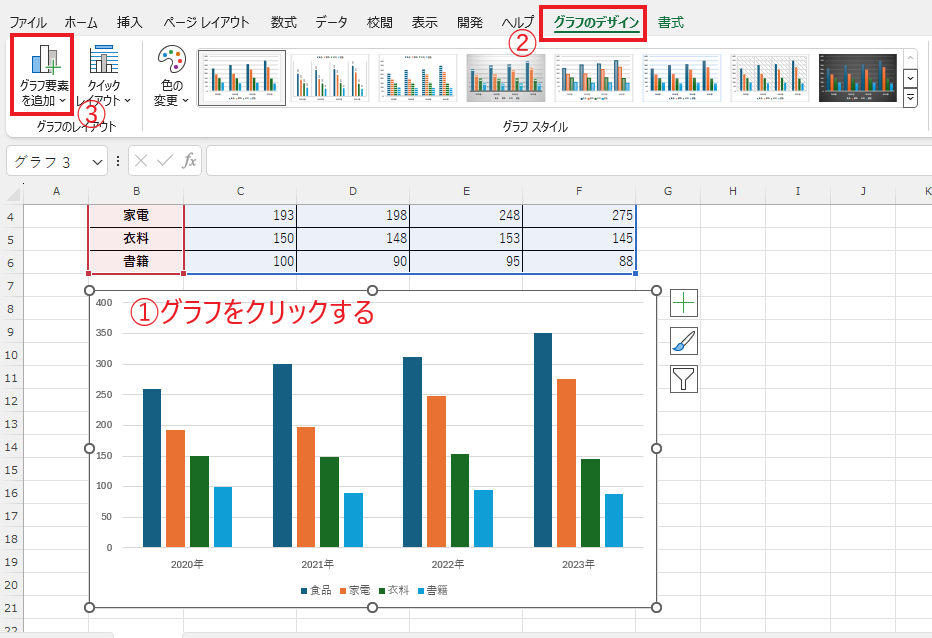Switch to the ヘルプ tab

click(x=517, y=23)
